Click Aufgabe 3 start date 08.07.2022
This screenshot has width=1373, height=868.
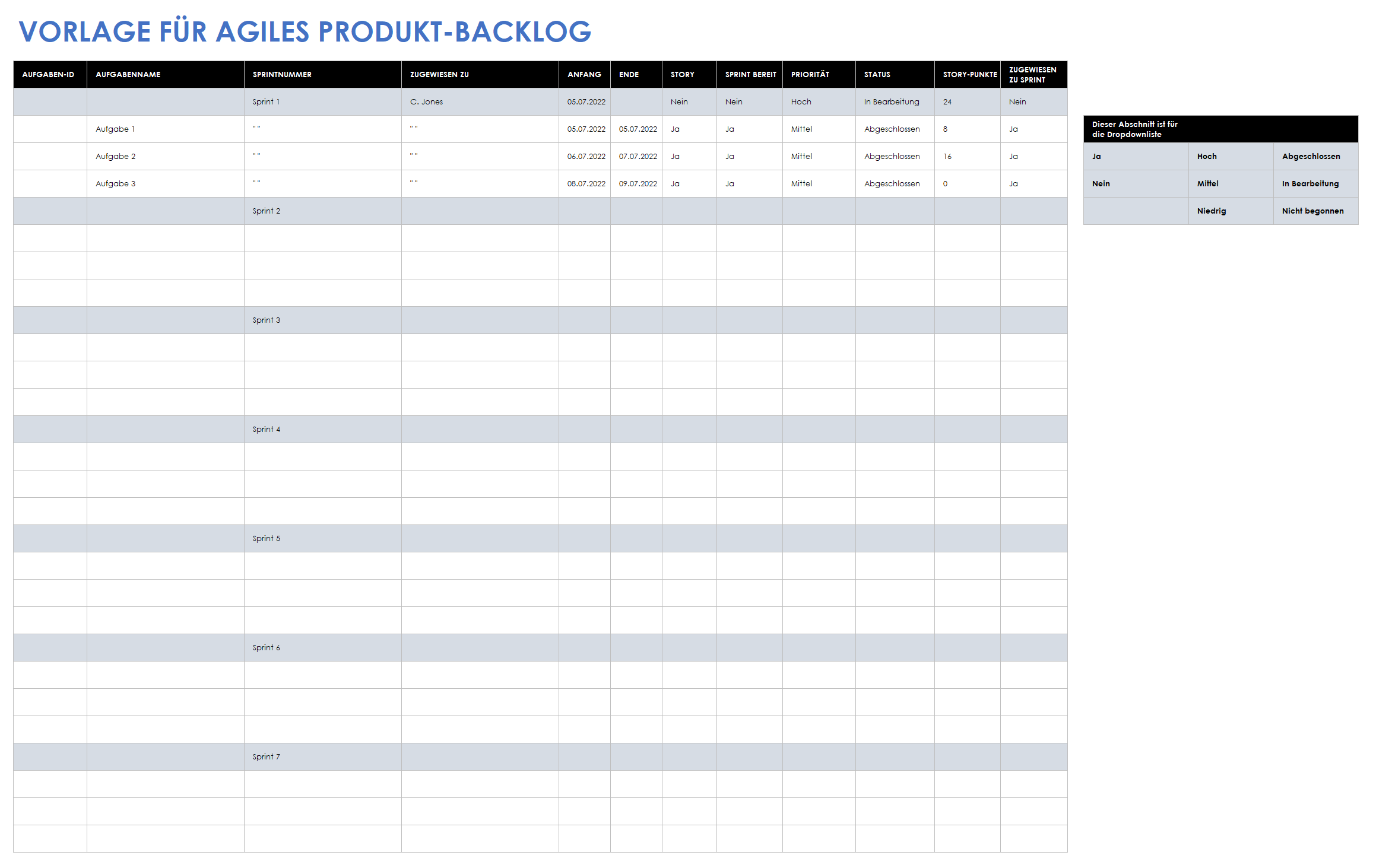[x=585, y=183]
